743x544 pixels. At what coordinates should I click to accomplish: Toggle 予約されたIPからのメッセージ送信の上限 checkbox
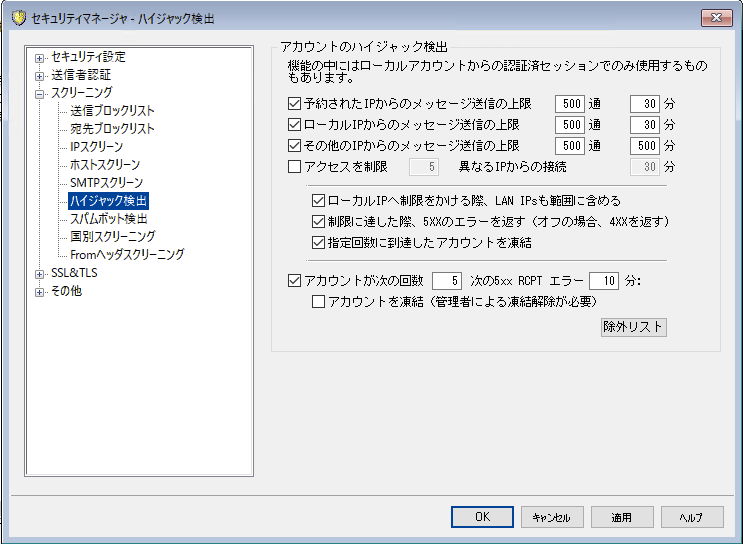point(294,103)
